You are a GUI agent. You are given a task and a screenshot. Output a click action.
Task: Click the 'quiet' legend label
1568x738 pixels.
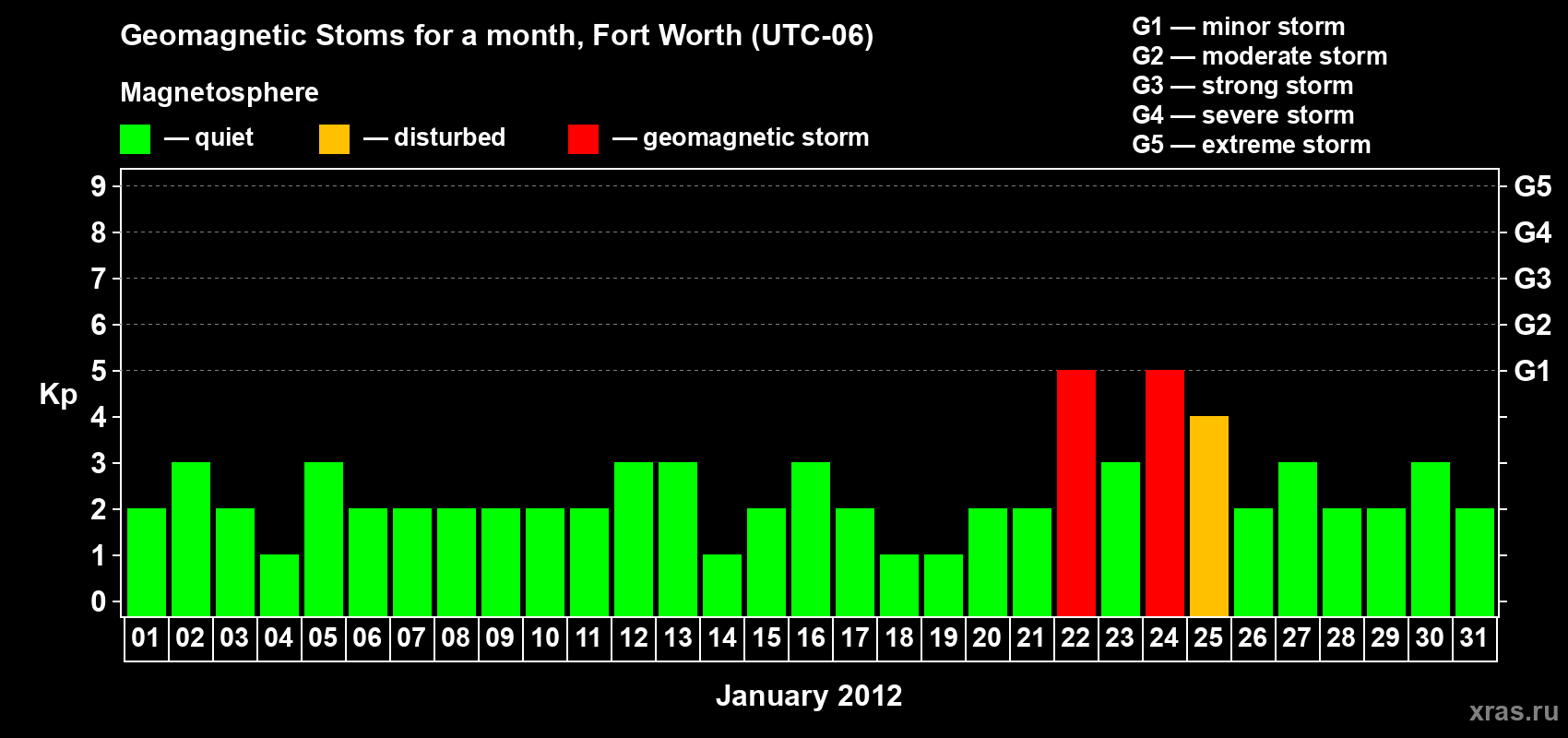[x=224, y=137]
